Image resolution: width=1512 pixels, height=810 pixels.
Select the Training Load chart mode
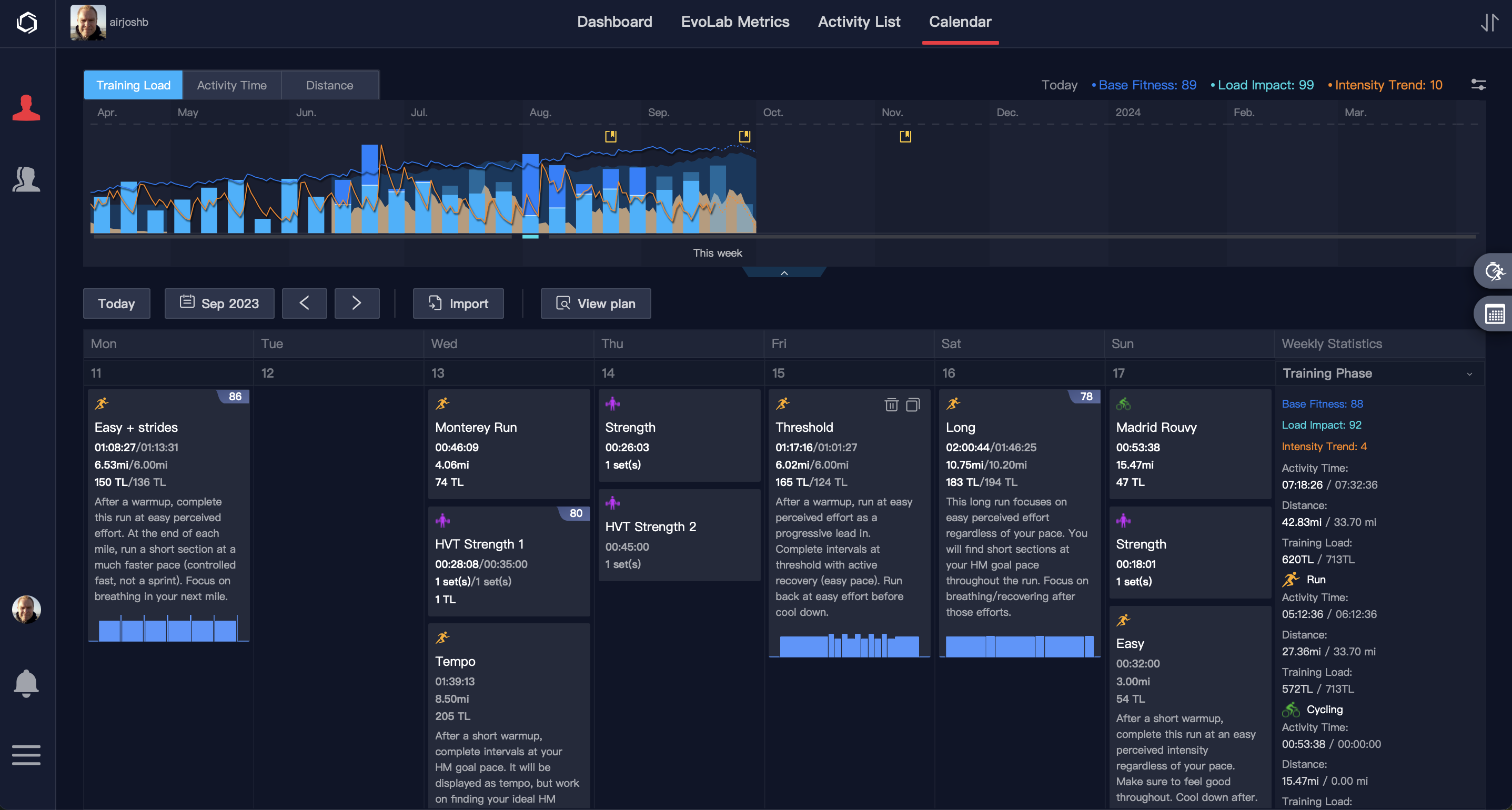pyautogui.click(x=133, y=85)
